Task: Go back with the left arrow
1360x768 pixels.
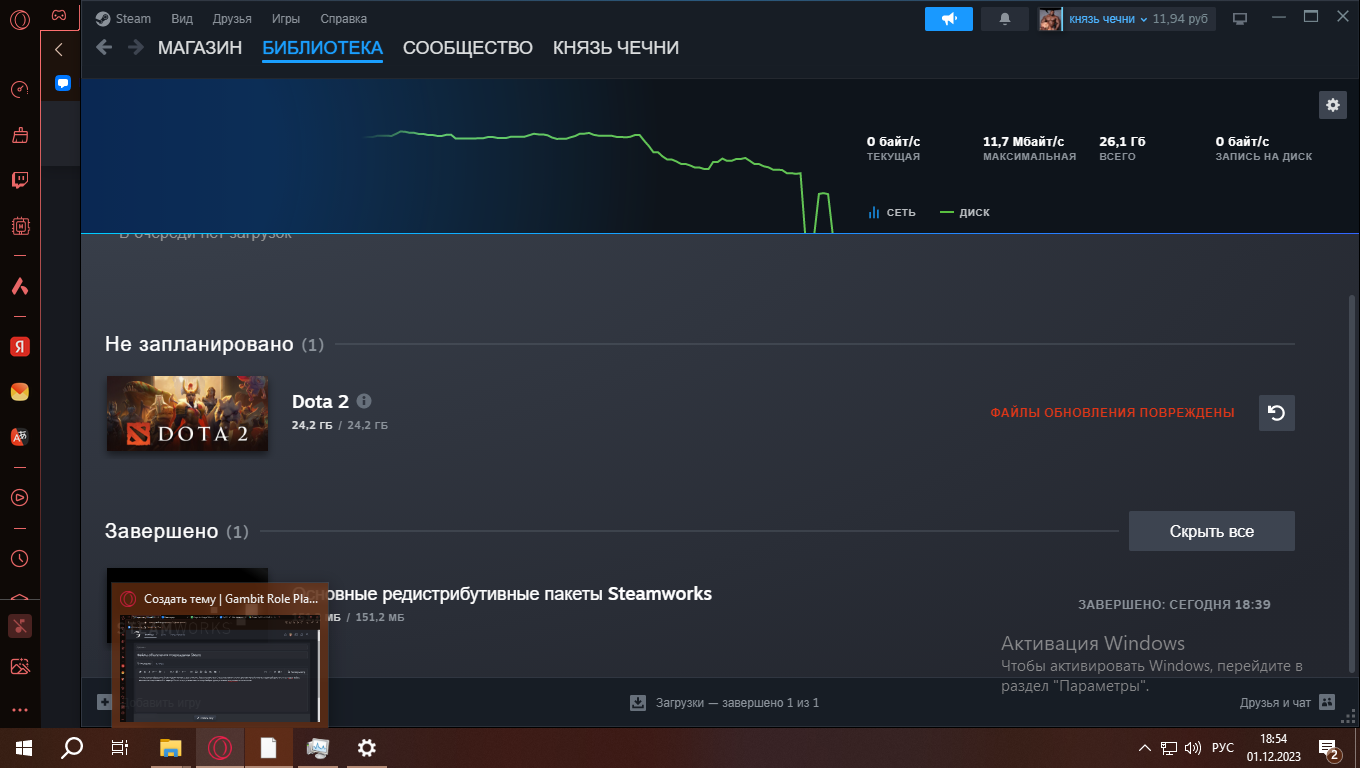Action: [x=104, y=48]
